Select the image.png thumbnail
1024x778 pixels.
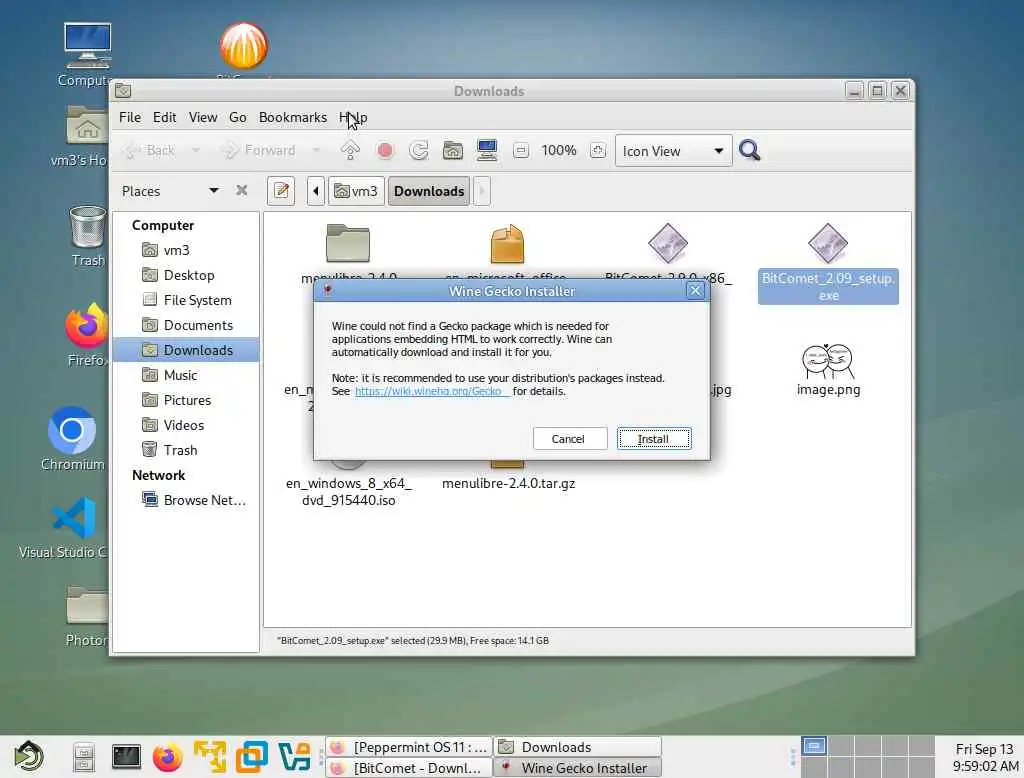point(828,361)
